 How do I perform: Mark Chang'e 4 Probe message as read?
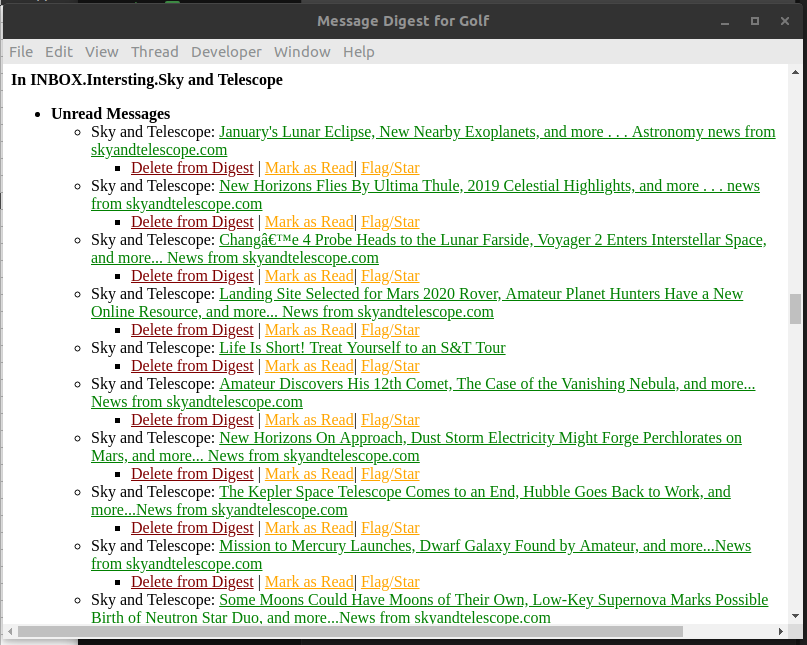309,276
